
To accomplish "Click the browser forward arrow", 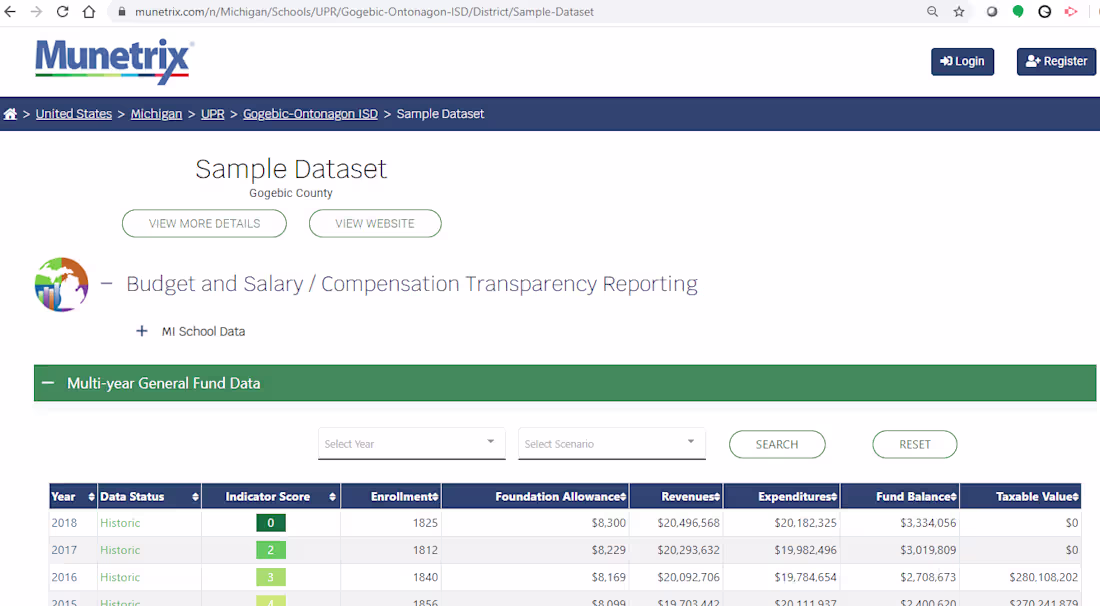I will click(x=36, y=11).
